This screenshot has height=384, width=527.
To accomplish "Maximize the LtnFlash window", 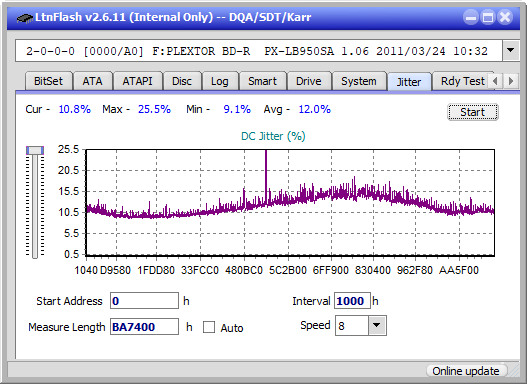I will click(488, 17).
